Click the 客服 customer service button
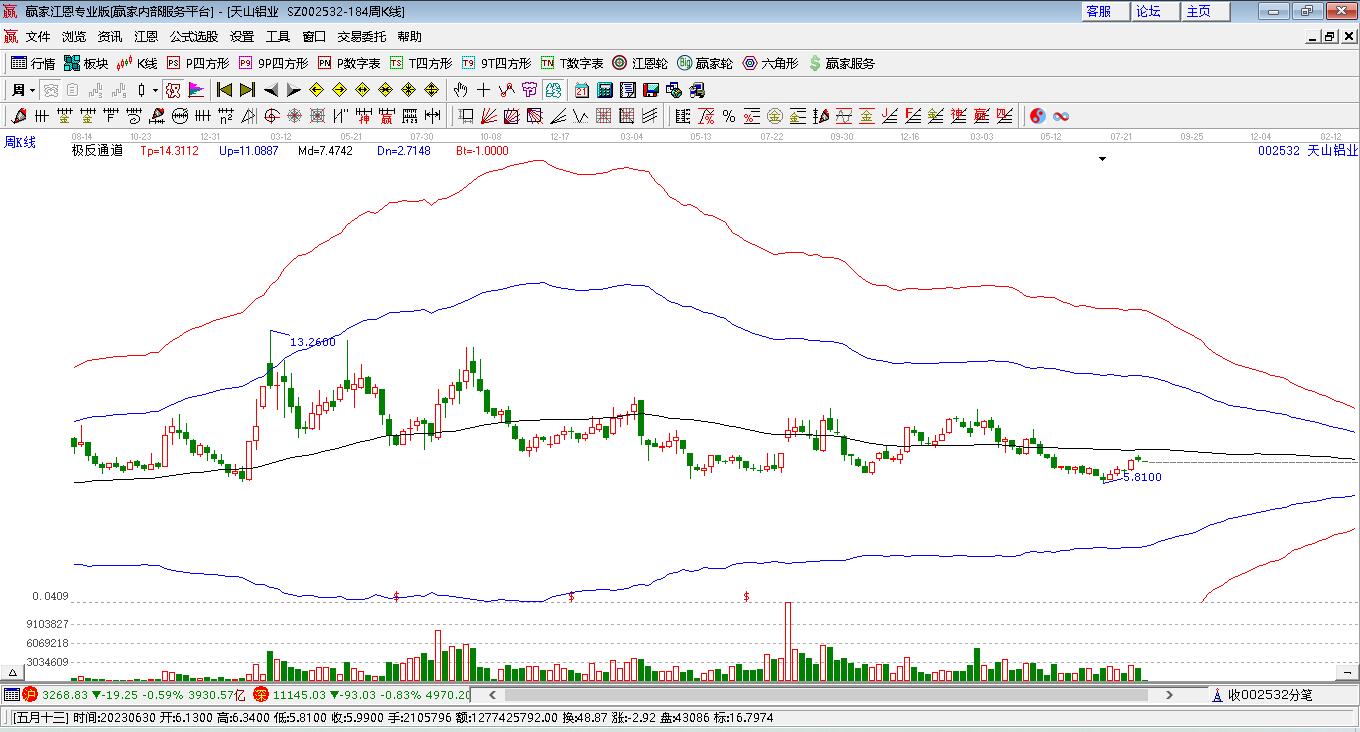This screenshot has width=1360, height=732. pyautogui.click(x=1098, y=11)
